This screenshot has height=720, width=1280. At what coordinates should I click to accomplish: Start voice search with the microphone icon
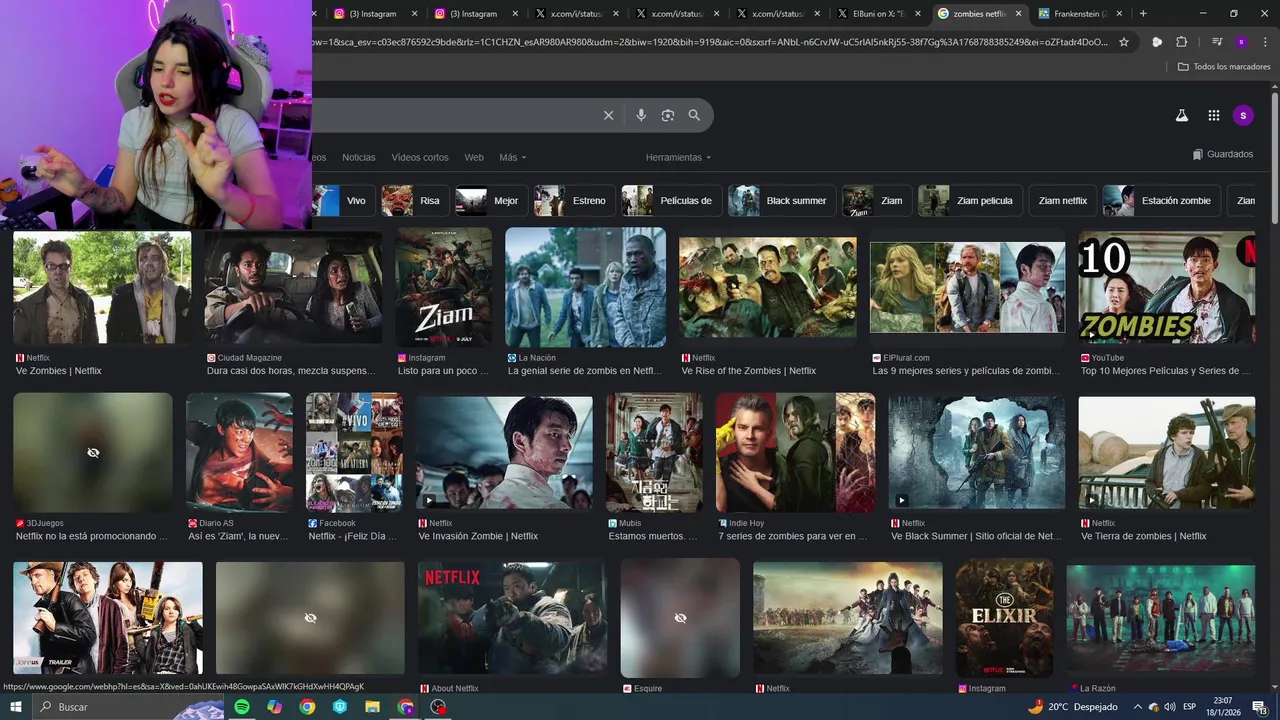pyautogui.click(x=641, y=115)
